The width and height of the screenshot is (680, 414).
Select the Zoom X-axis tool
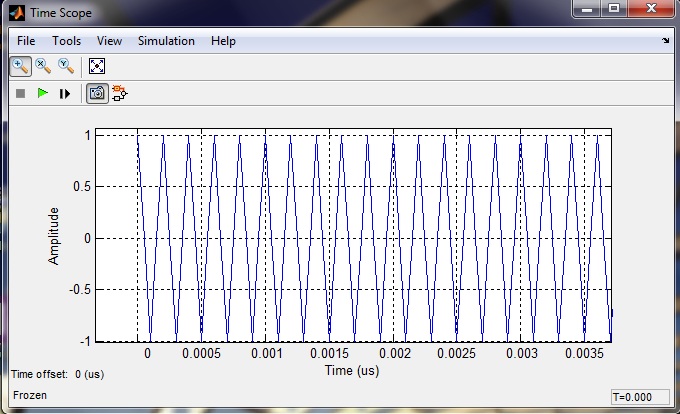43,66
